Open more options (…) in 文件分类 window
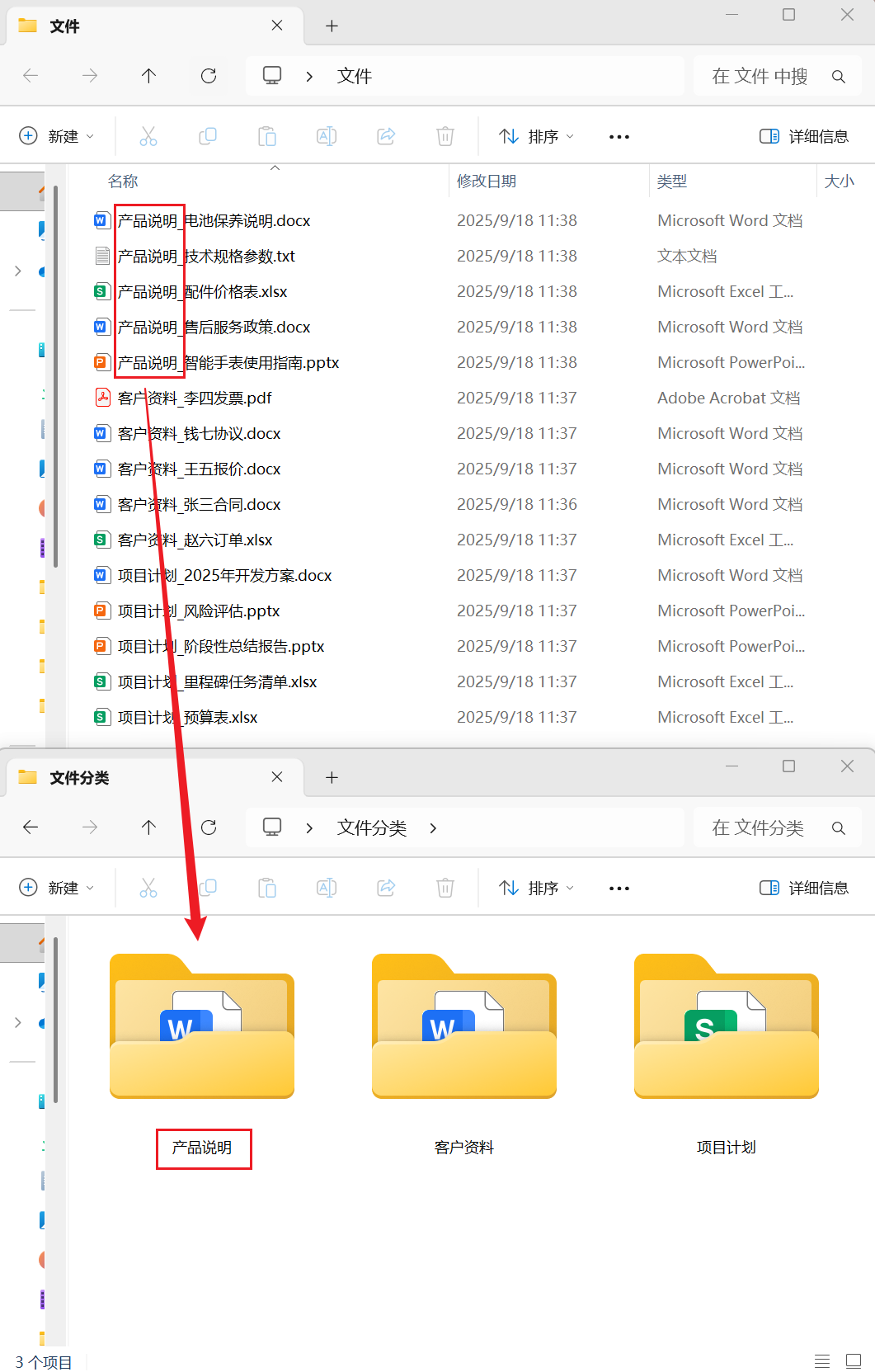 619,889
